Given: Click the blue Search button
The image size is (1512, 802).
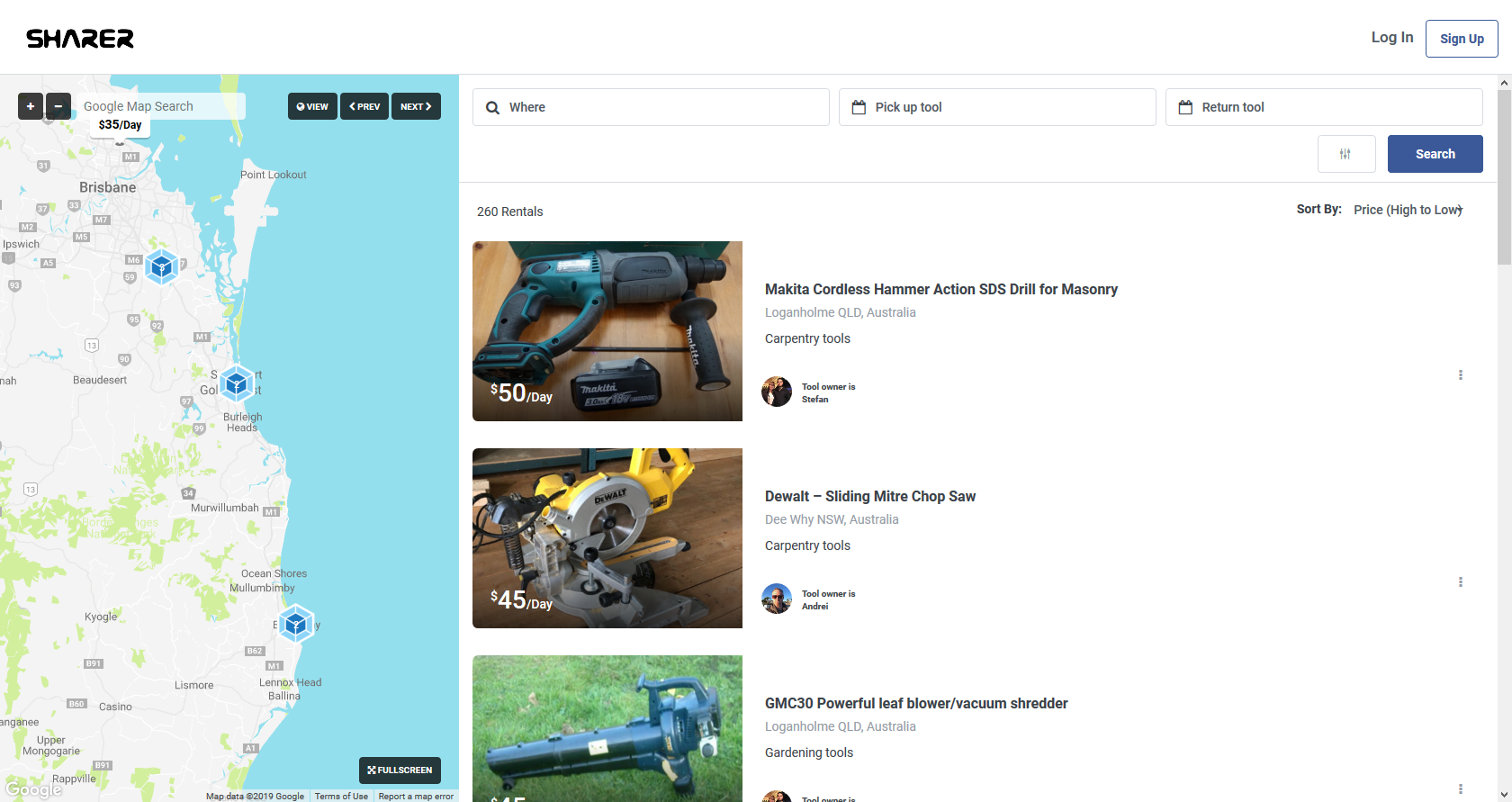Looking at the screenshot, I should [x=1435, y=154].
